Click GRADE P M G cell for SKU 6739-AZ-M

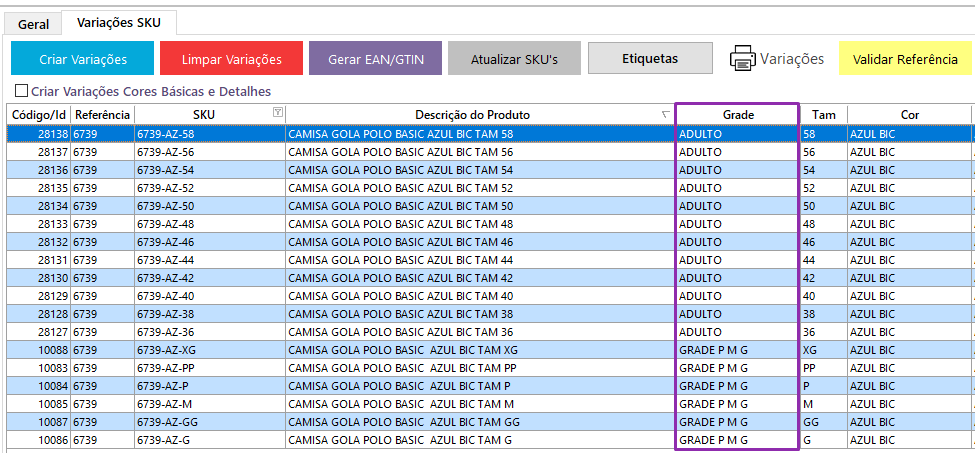pos(737,404)
